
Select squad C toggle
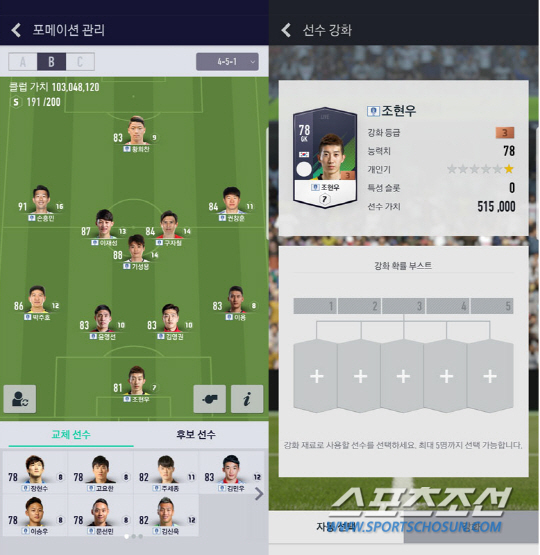[x=80, y=62]
